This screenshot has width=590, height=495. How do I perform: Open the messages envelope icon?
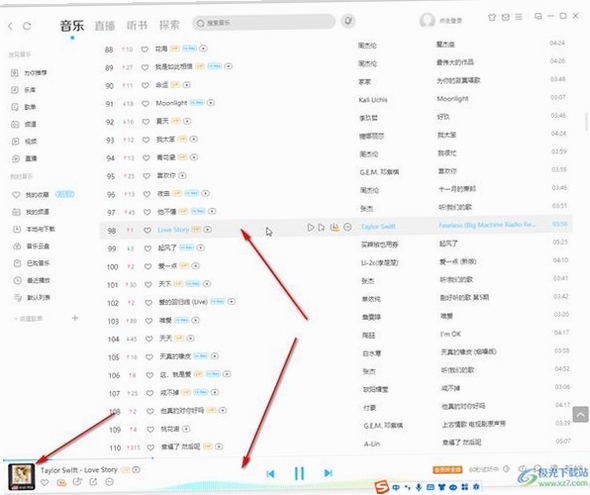(506, 17)
